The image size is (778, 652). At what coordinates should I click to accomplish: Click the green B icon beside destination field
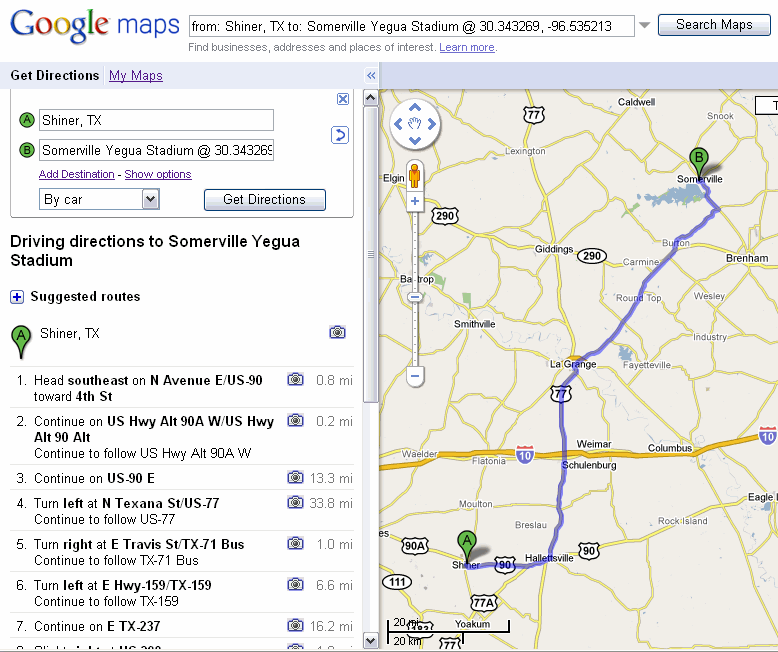26,150
